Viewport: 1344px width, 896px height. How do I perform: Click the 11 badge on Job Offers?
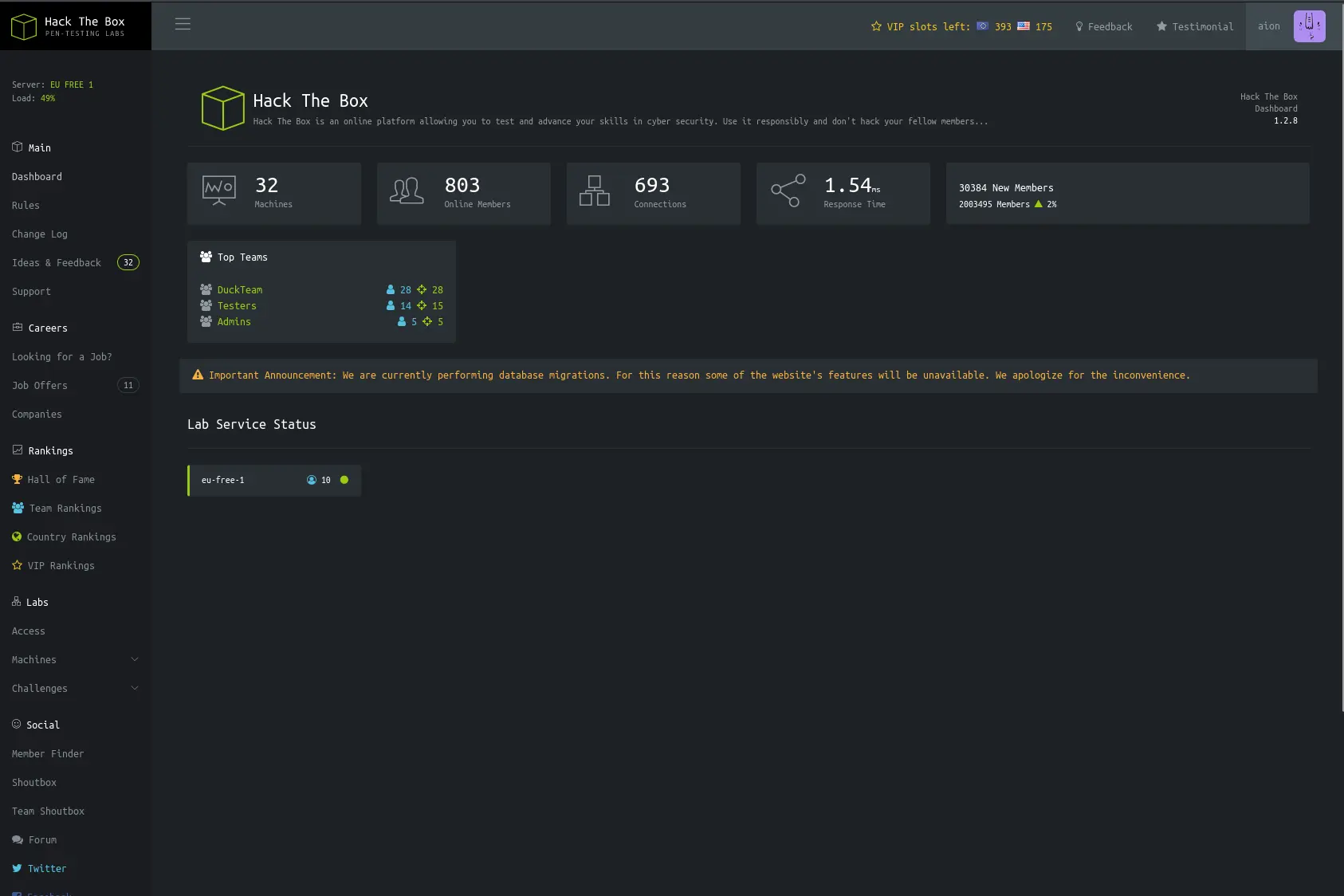tap(128, 385)
